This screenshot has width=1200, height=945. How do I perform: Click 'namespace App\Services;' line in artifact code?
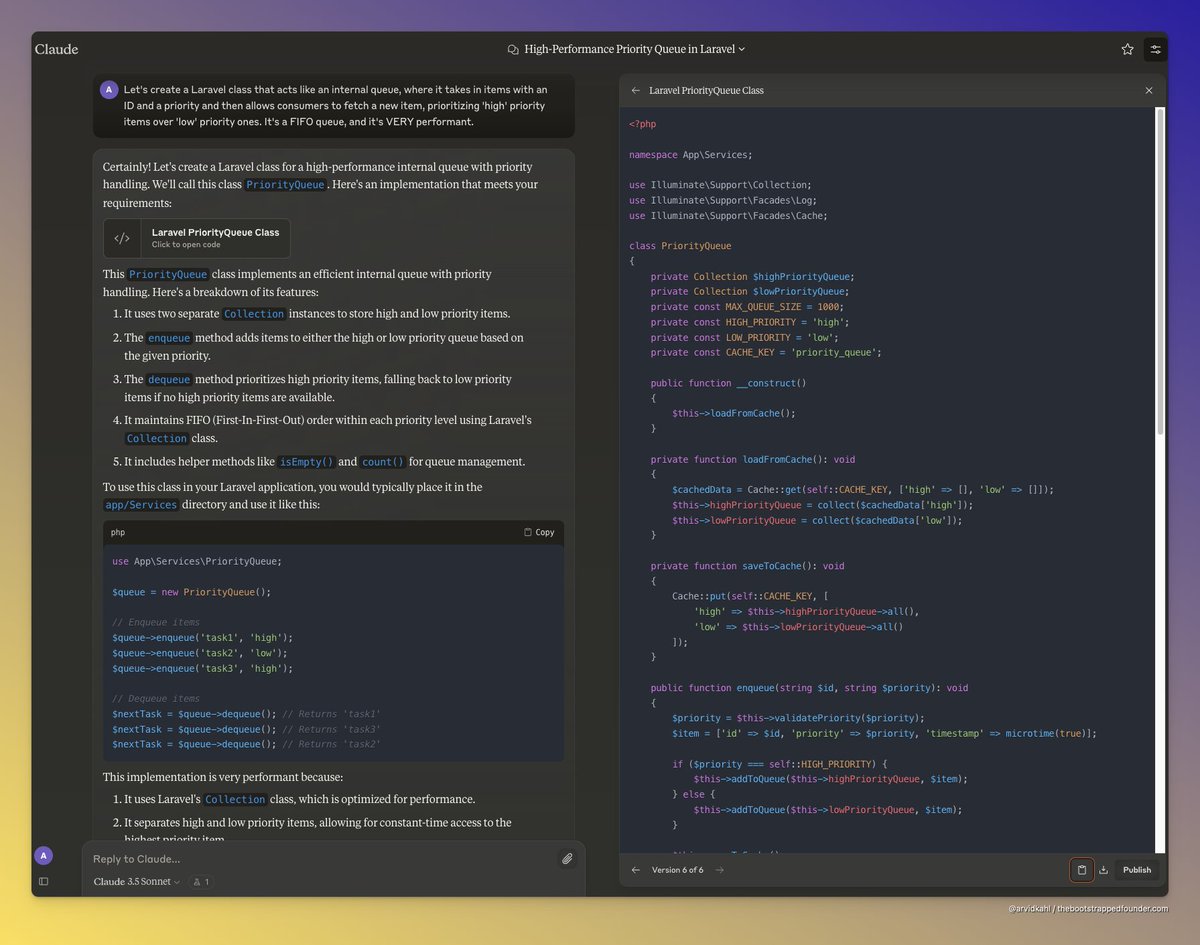tap(690, 155)
